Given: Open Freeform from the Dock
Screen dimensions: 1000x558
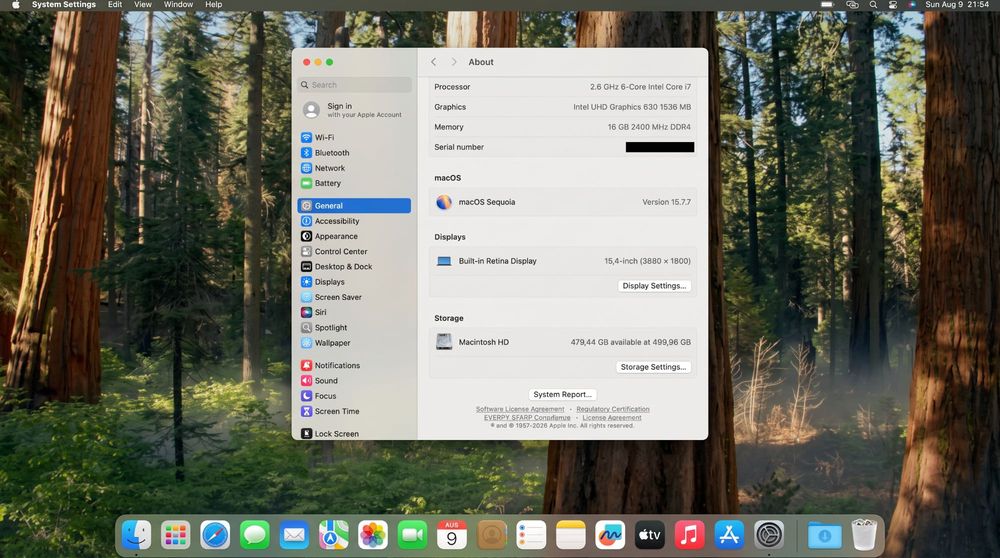Looking at the screenshot, I should coord(610,535).
